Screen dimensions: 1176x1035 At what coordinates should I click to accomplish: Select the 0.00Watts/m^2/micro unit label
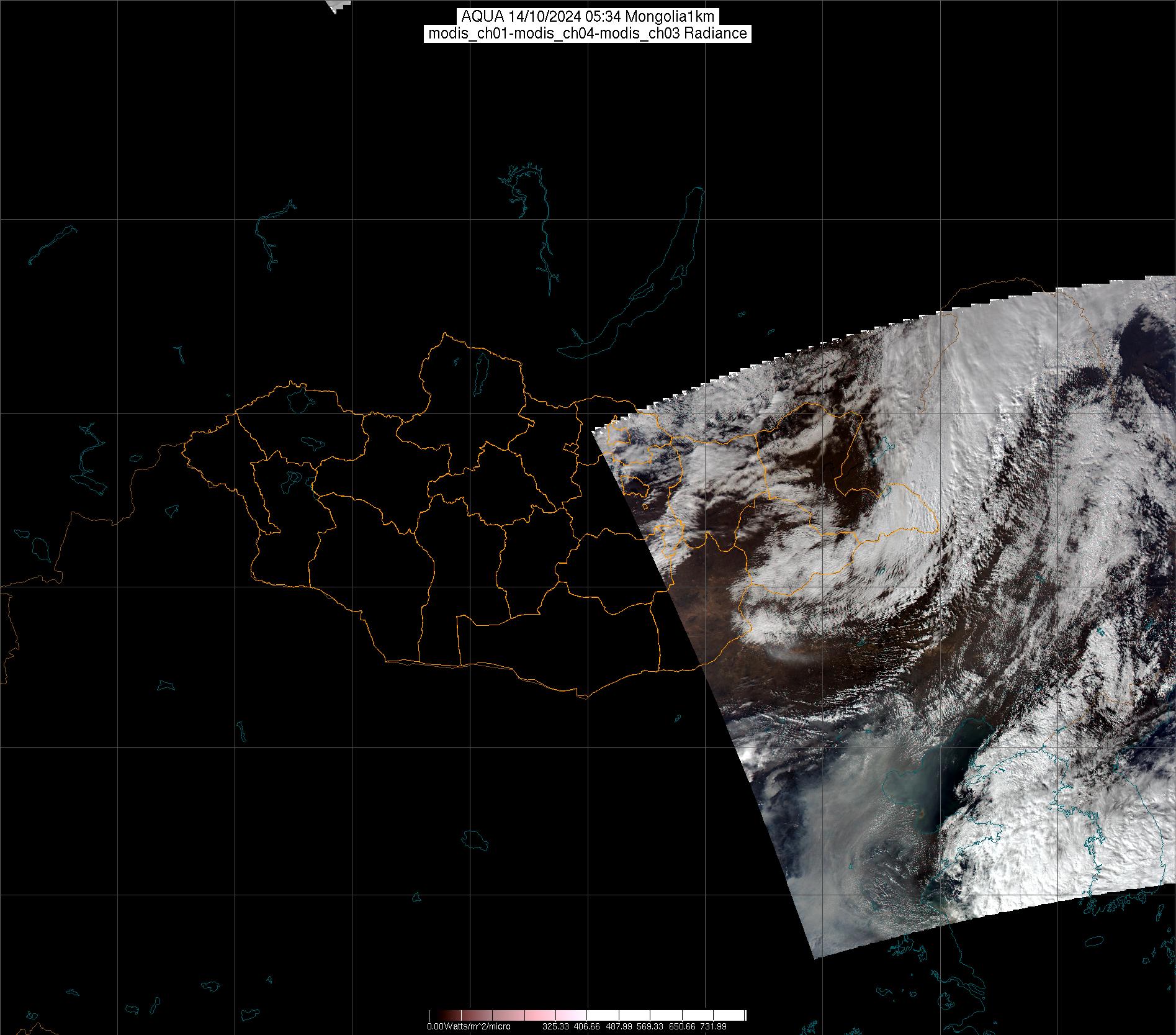469,1026
